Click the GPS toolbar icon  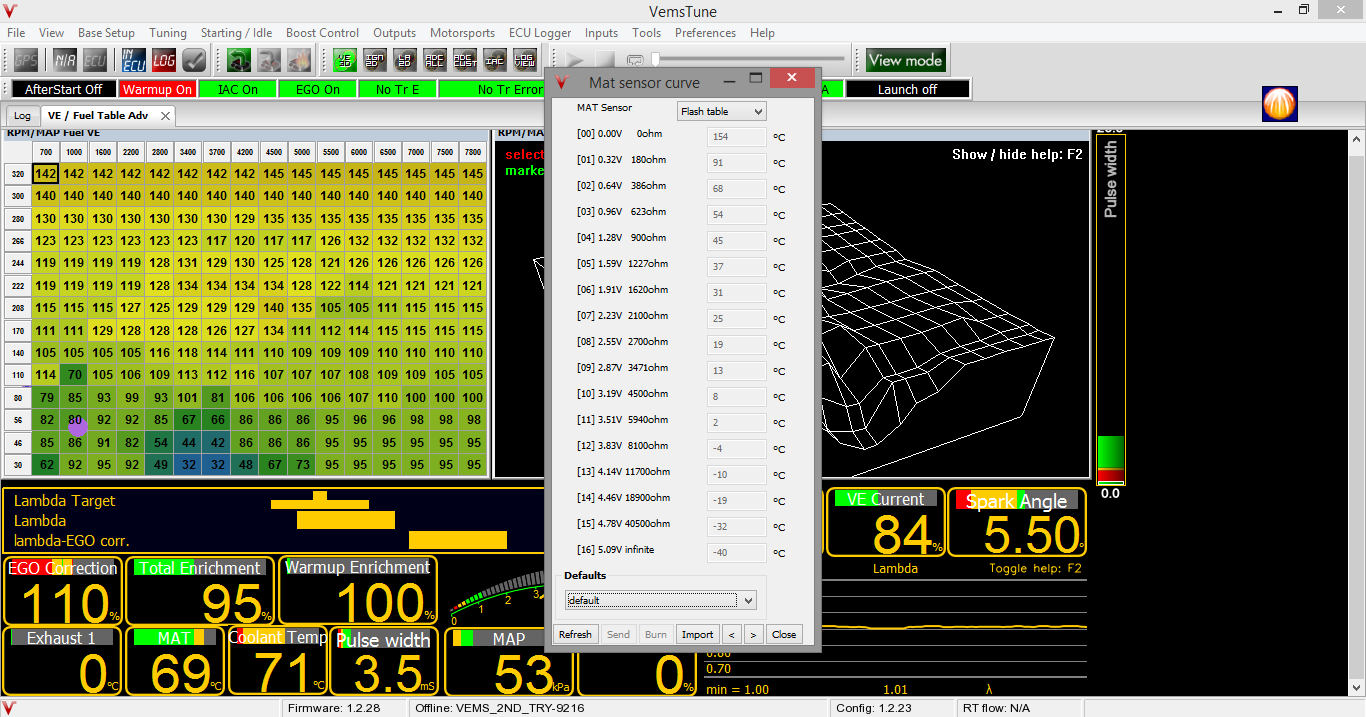click(x=25, y=60)
